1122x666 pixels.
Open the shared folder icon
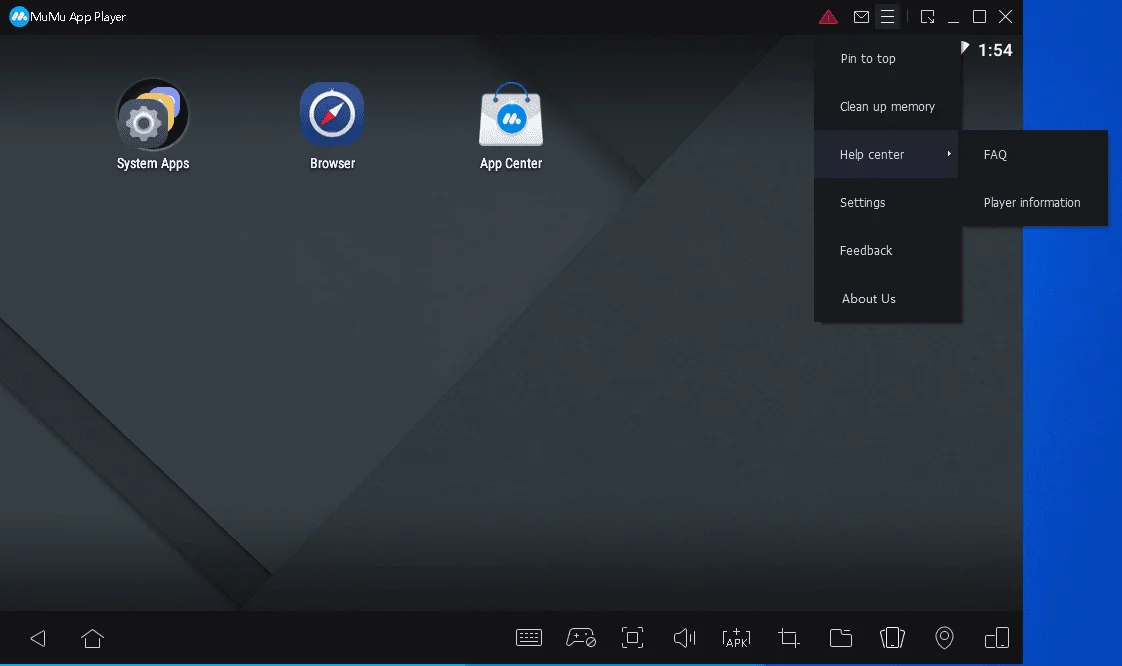(840, 638)
